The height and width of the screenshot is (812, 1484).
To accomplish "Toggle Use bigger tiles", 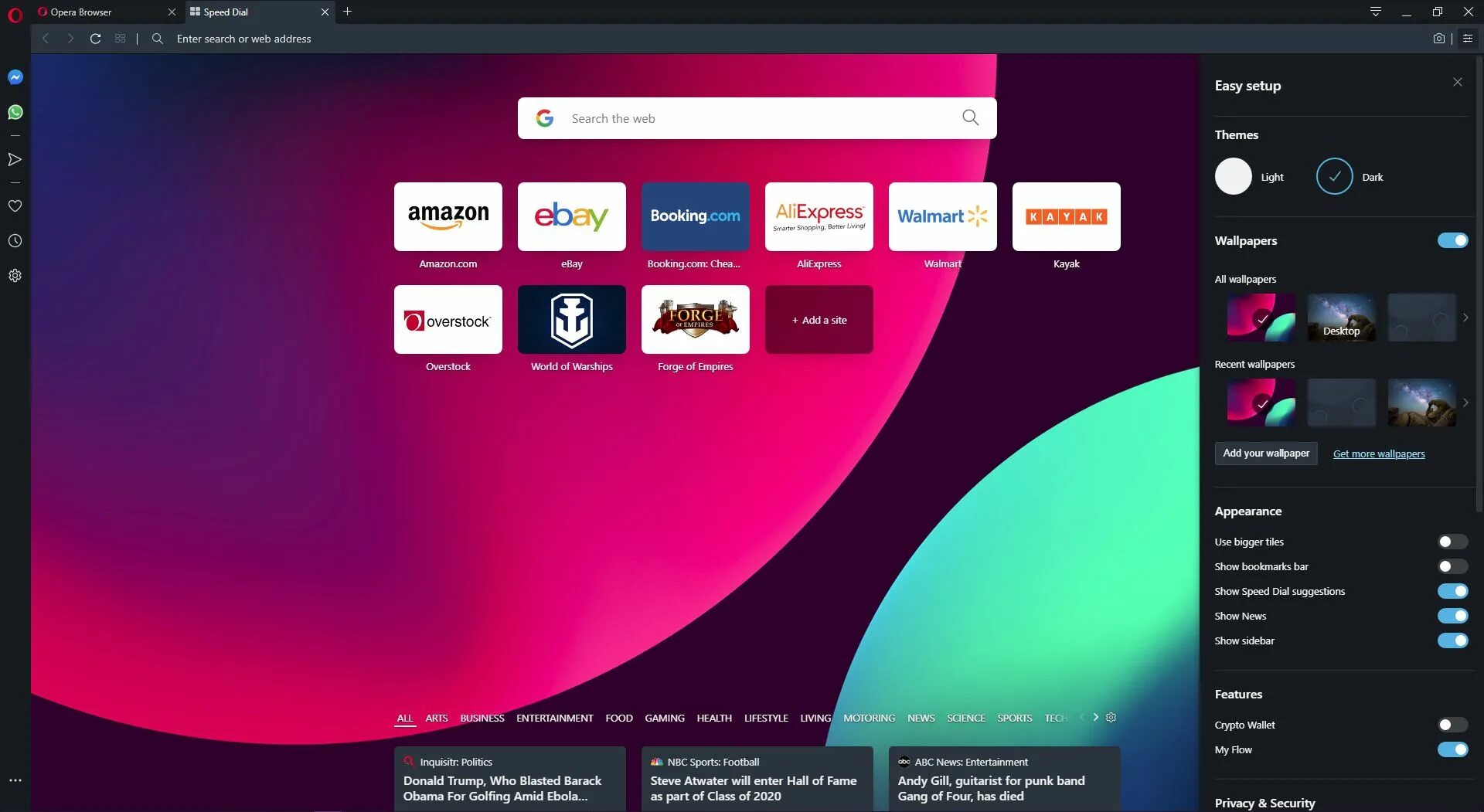I will 1453,542.
